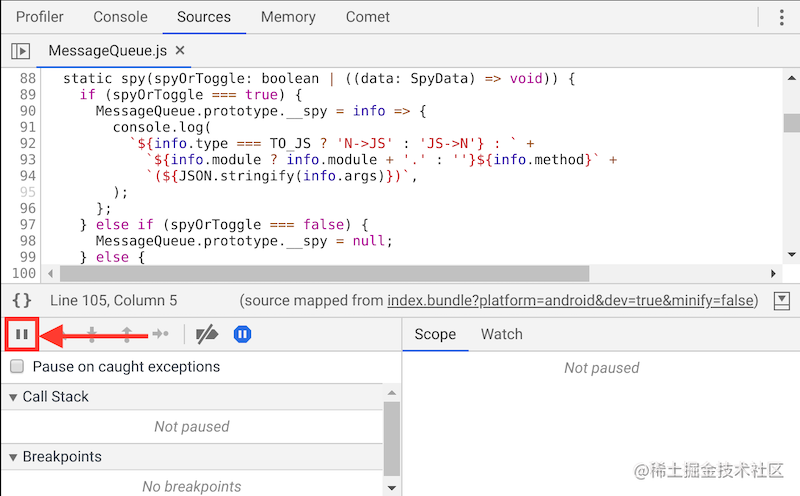Click line number 90 in gutter
800x496 pixels.
click(x=28, y=111)
